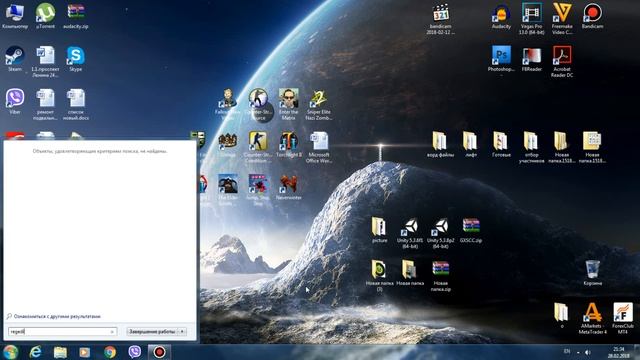
Task: Open the folder named o
Action: (x=562, y=316)
